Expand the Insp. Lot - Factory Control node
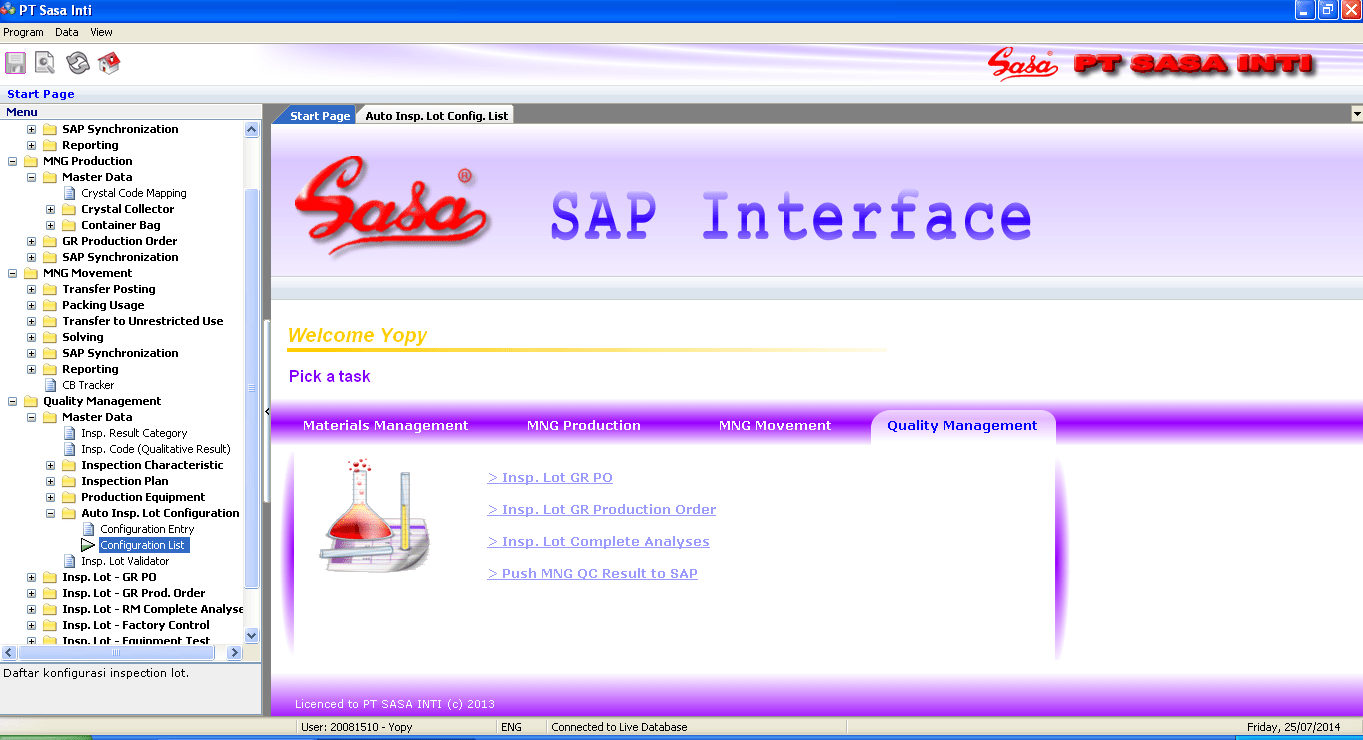Screen dimensions: 1363x740 (31, 625)
